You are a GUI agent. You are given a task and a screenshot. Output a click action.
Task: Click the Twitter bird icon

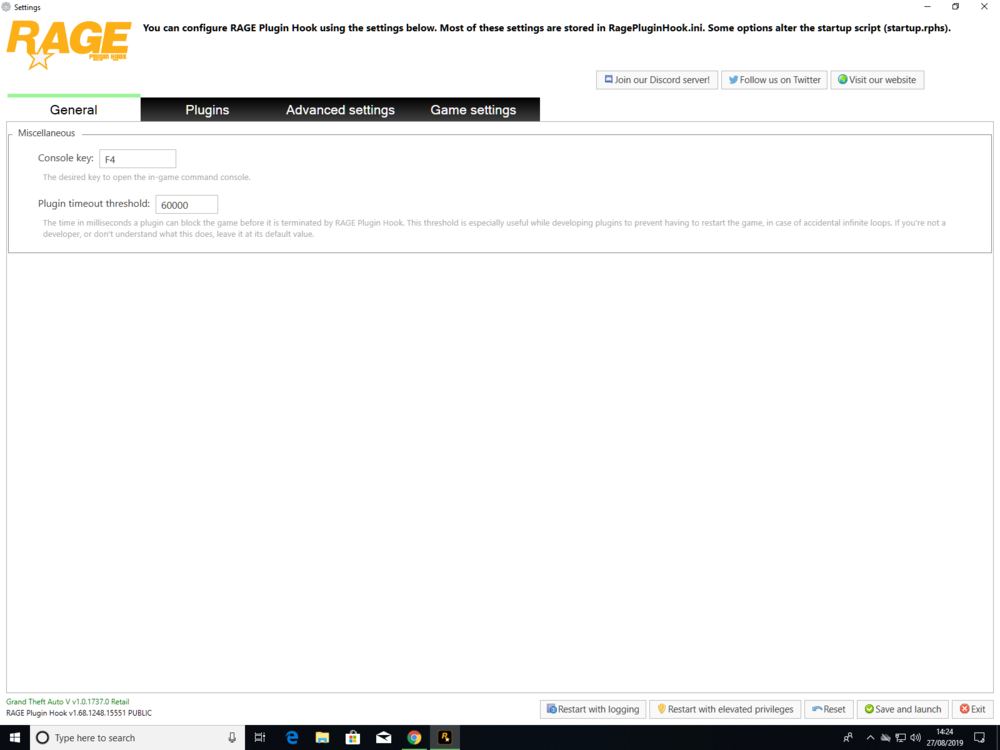(x=733, y=80)
